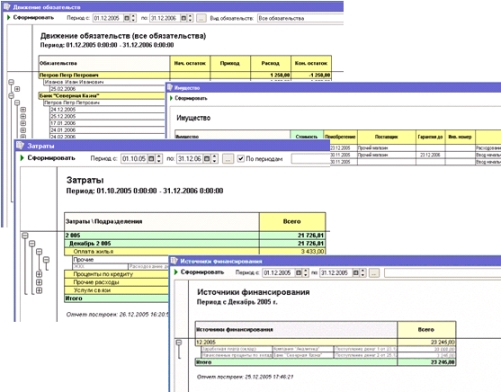Toggle the По периодам checkbox
Viewport: 501px width, 392px height.
[x=241, y=159]
